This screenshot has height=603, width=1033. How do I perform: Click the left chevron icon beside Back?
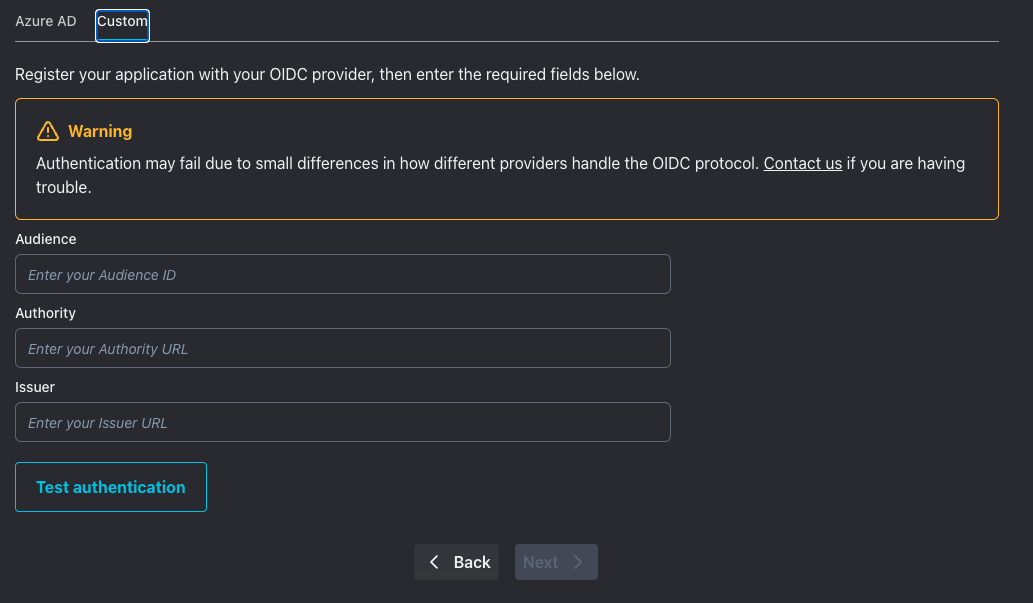pyautogui.click(x=434, y=562)
